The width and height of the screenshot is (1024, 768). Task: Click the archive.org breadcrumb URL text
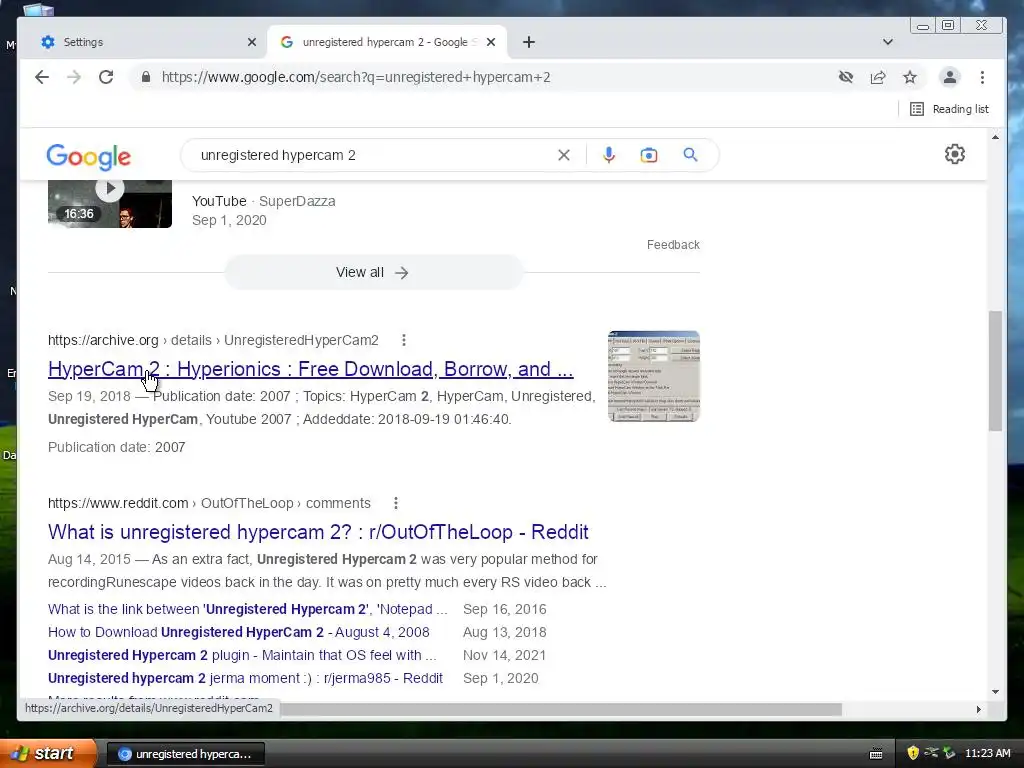tap(213, 340)
